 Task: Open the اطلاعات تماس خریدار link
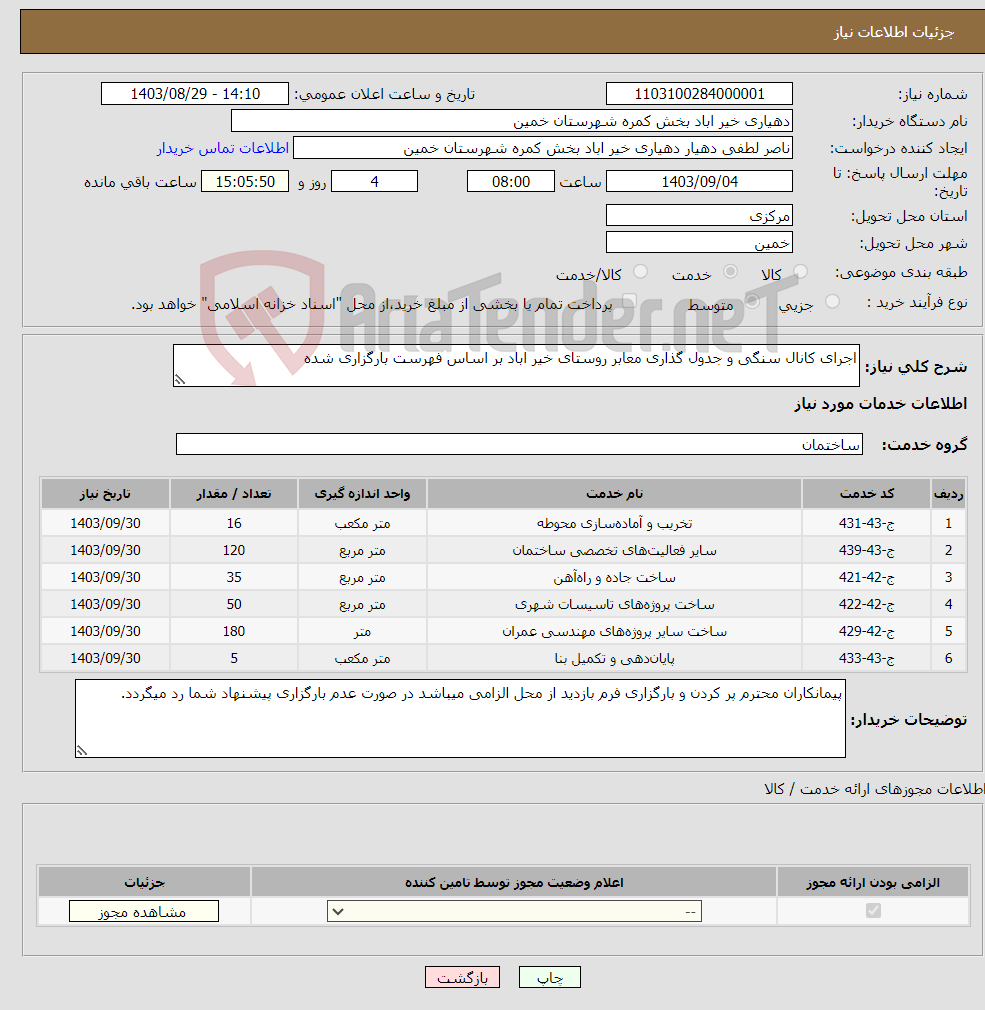pos(222,148)
